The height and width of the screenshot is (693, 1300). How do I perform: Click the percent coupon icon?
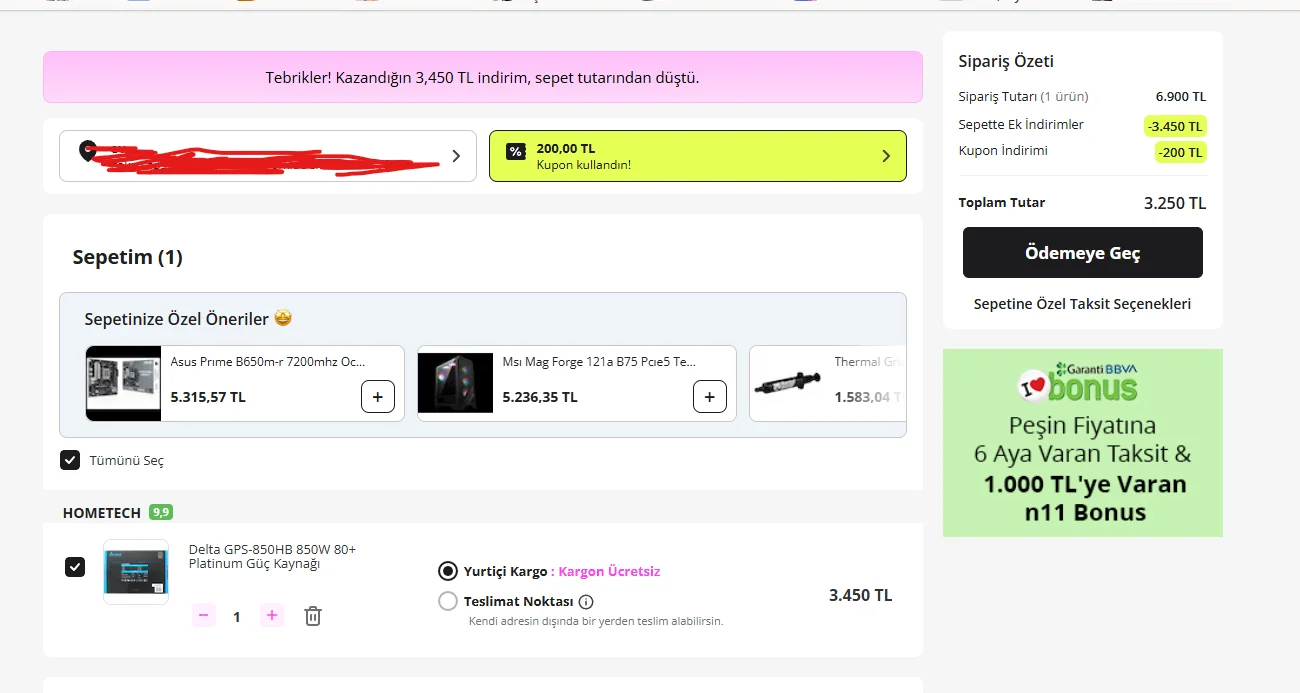pyautogui.click(x=515, y=152)
